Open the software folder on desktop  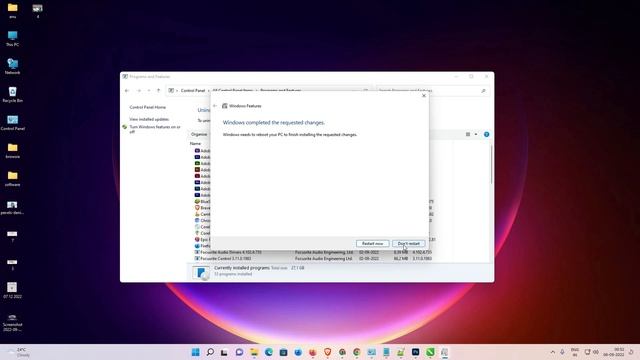(12, 179)
